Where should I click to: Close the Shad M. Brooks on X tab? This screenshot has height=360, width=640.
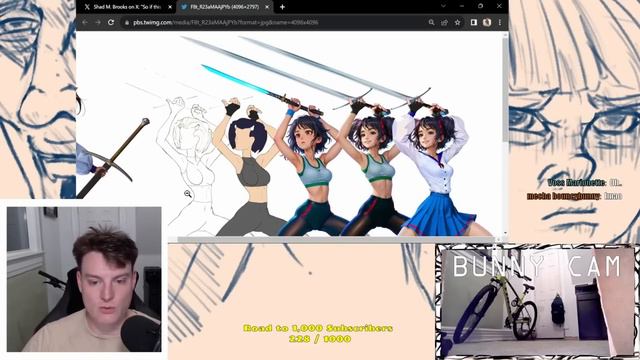tap(170, 7)
